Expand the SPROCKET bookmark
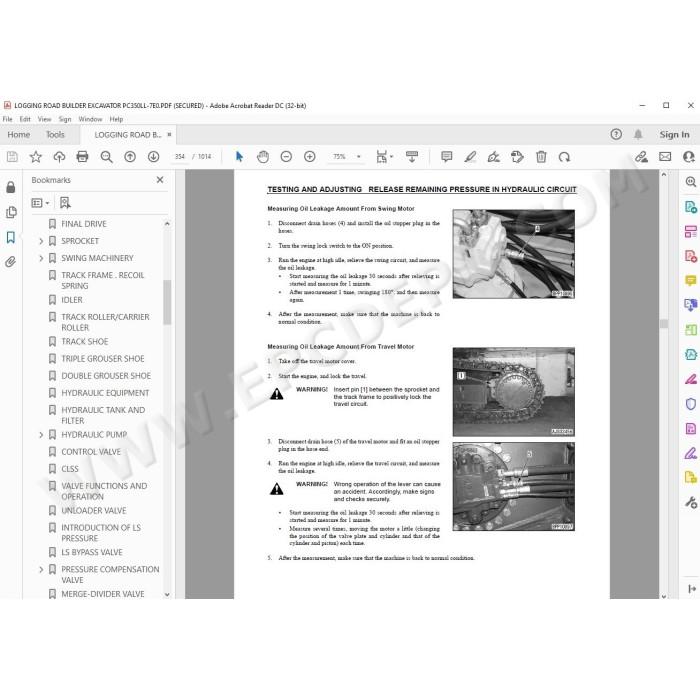700x700 pixels. point(41,241)
